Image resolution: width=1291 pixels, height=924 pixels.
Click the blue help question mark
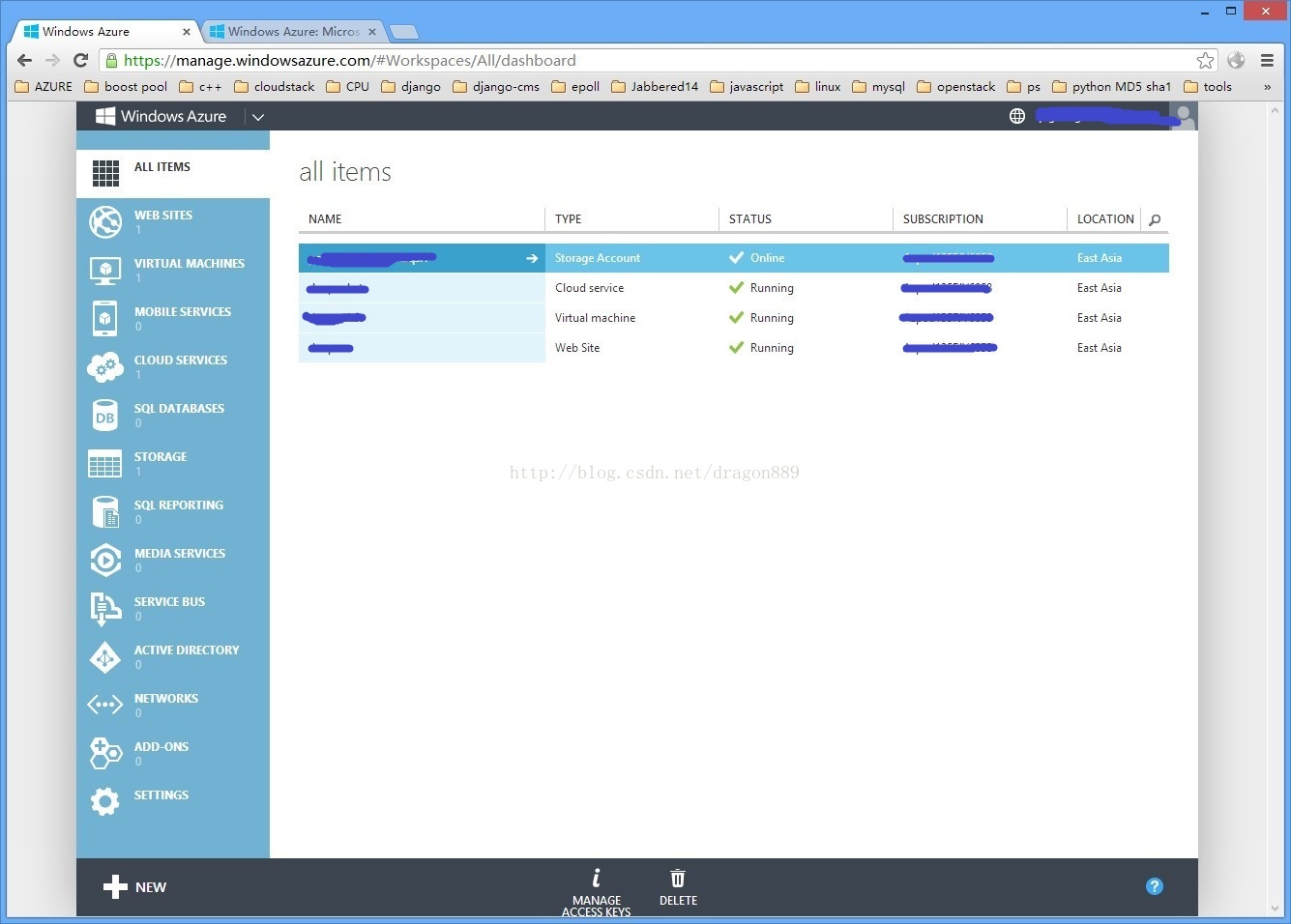click(1155, 886)
